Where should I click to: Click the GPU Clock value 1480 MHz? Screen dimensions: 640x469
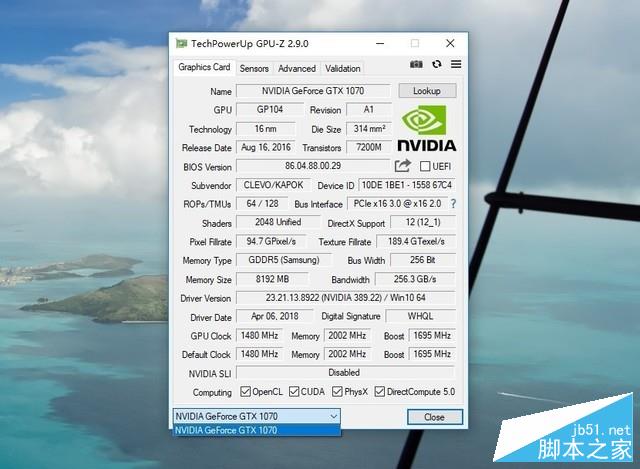[x=260, y=336]
